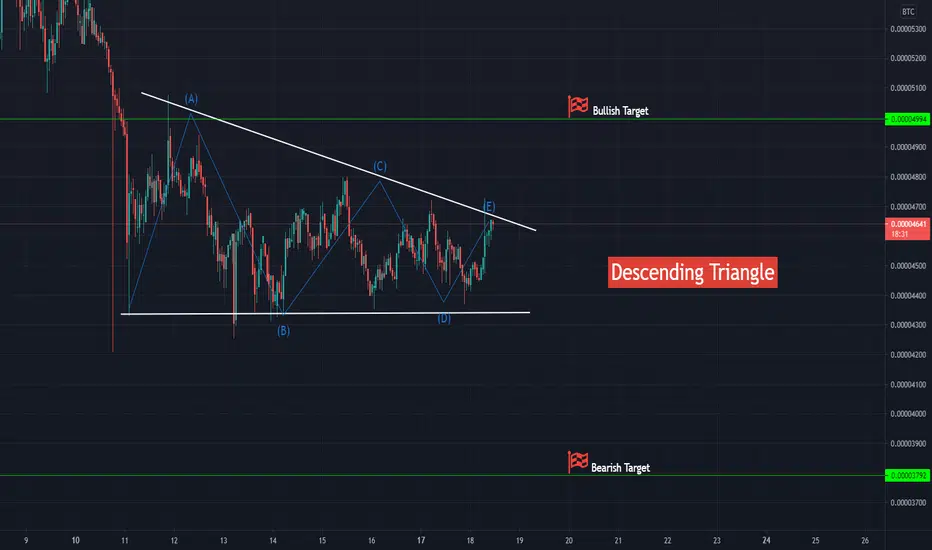The width and height of the screenshot is (932, 550).
Task: Select the (A) wave label
Action: click(x=191, y=99)
